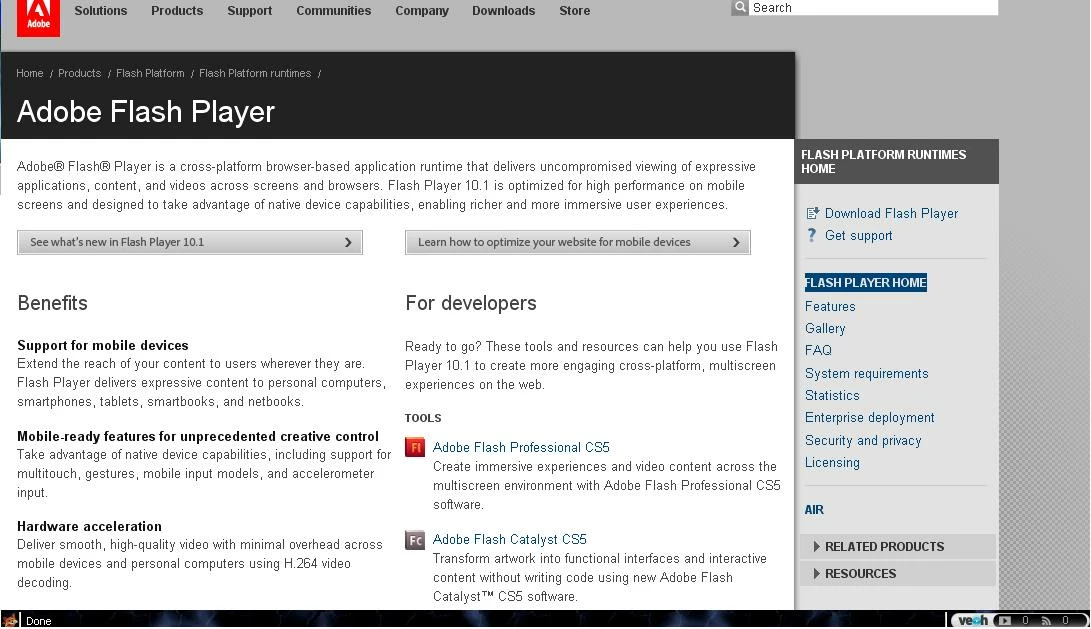Go to Products breadcrumb
1091x629 pixels.
[79, 73]
